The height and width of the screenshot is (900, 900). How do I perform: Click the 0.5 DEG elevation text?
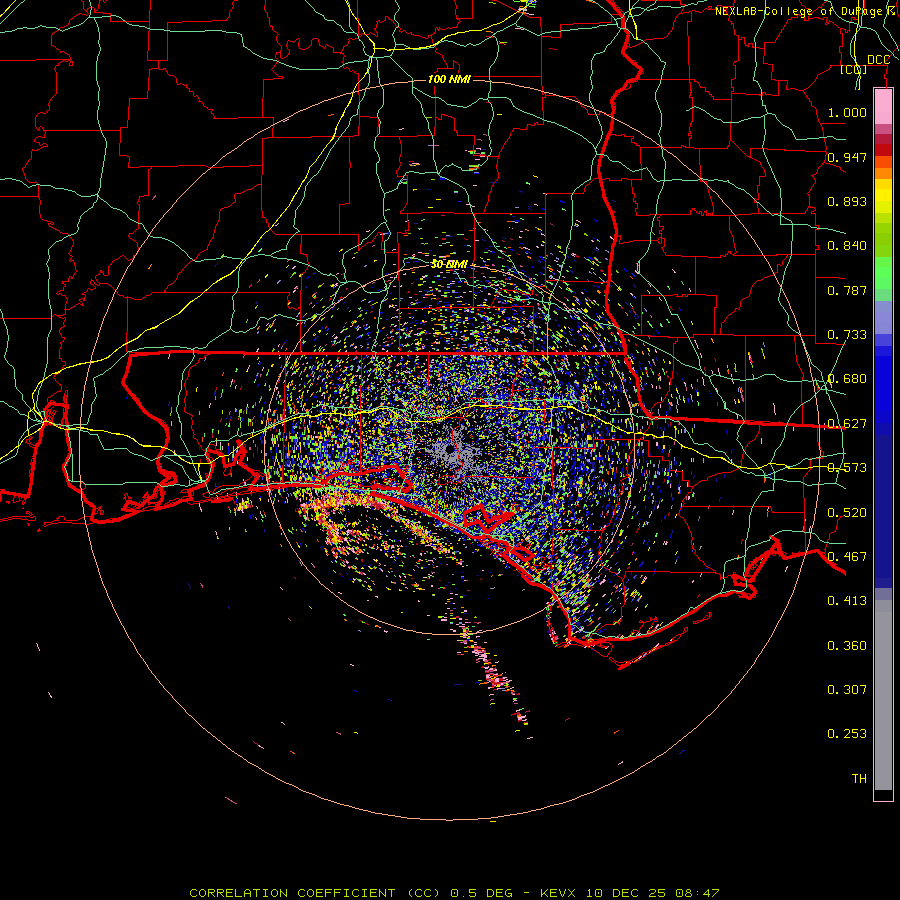(480, 893)
